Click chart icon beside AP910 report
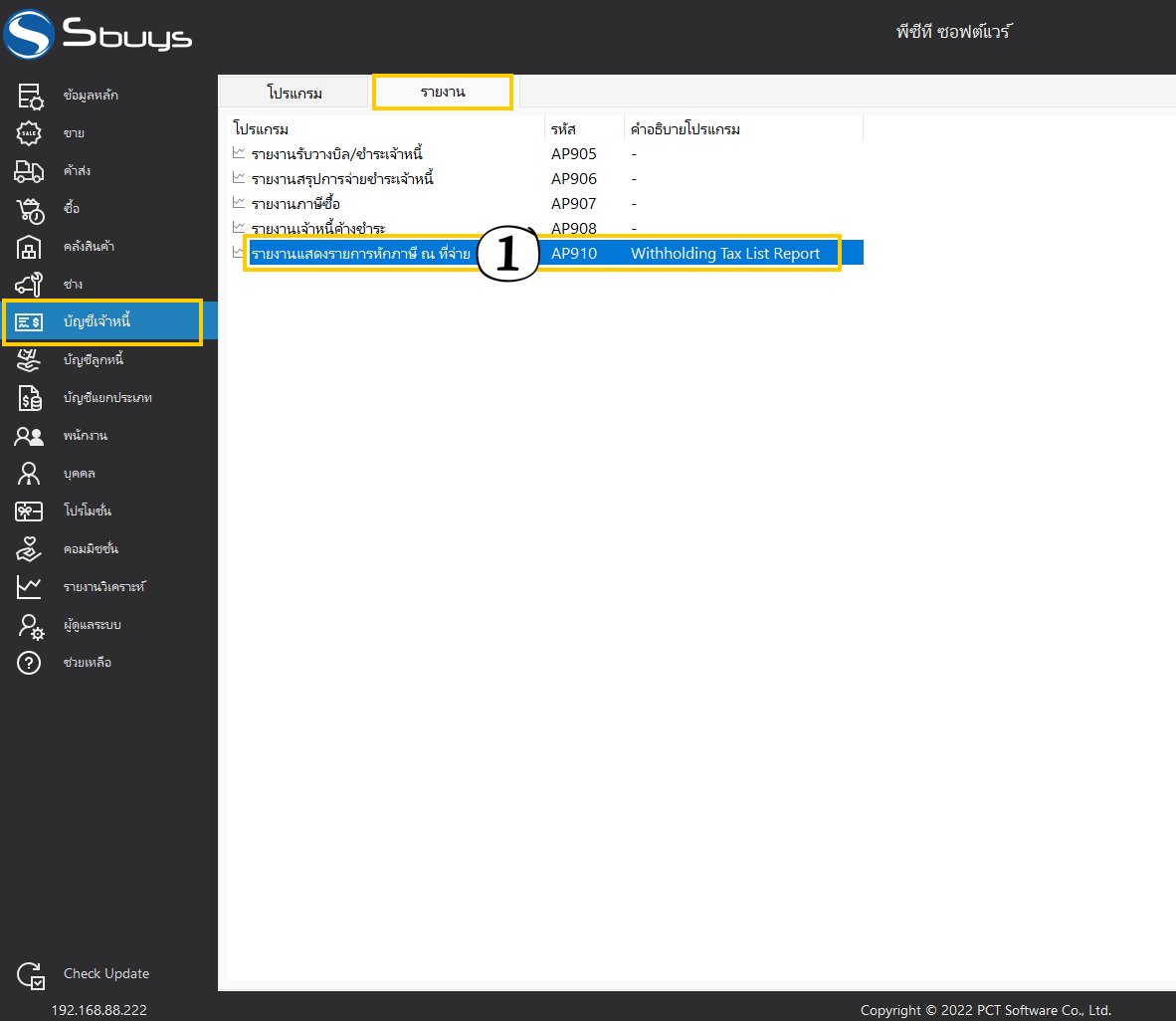The height and width of the screenshot is (1021, 1176). (238, 252)
